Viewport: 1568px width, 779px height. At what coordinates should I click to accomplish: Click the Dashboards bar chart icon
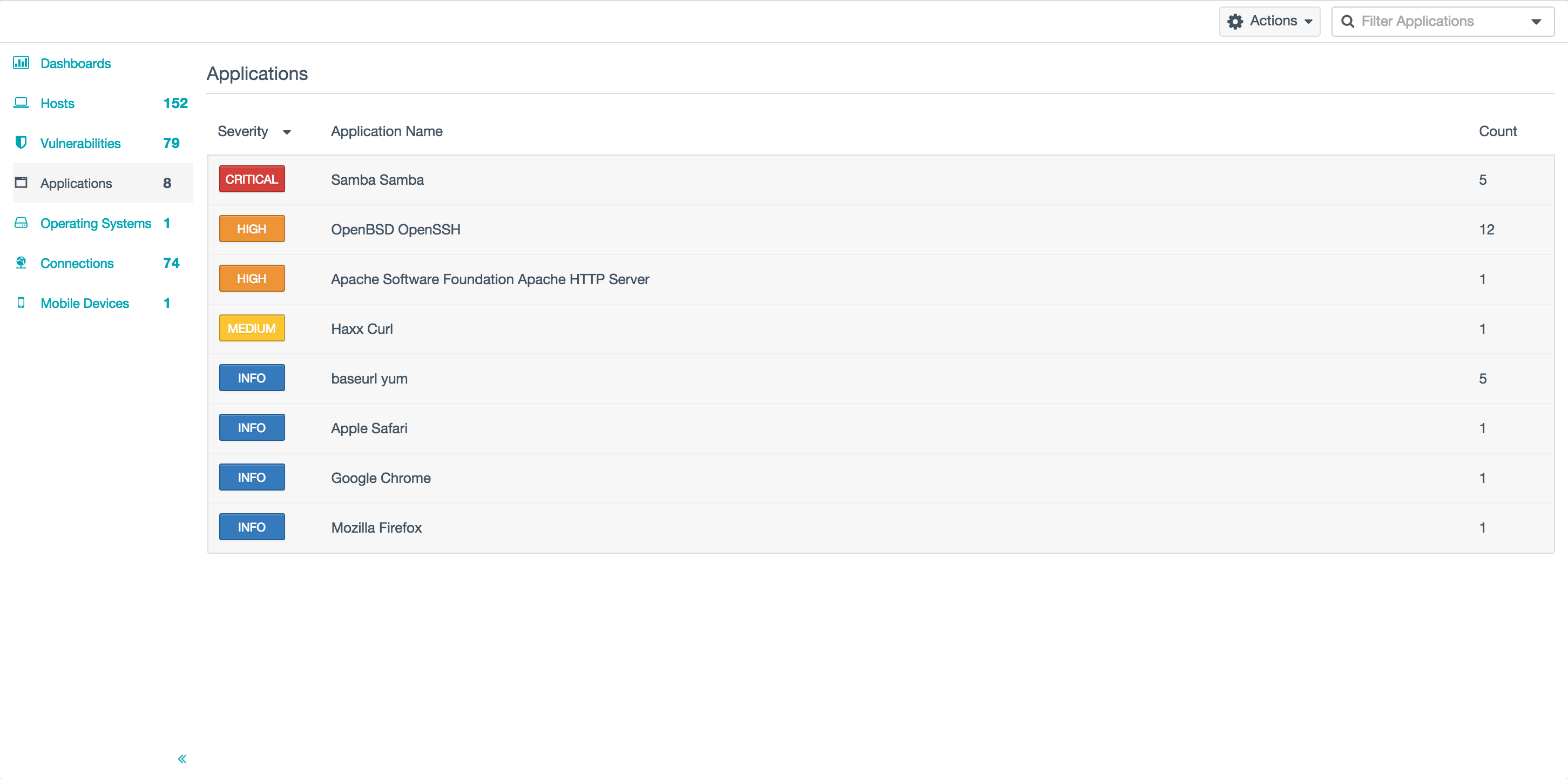pyautogui.click(x=21, y=63)
